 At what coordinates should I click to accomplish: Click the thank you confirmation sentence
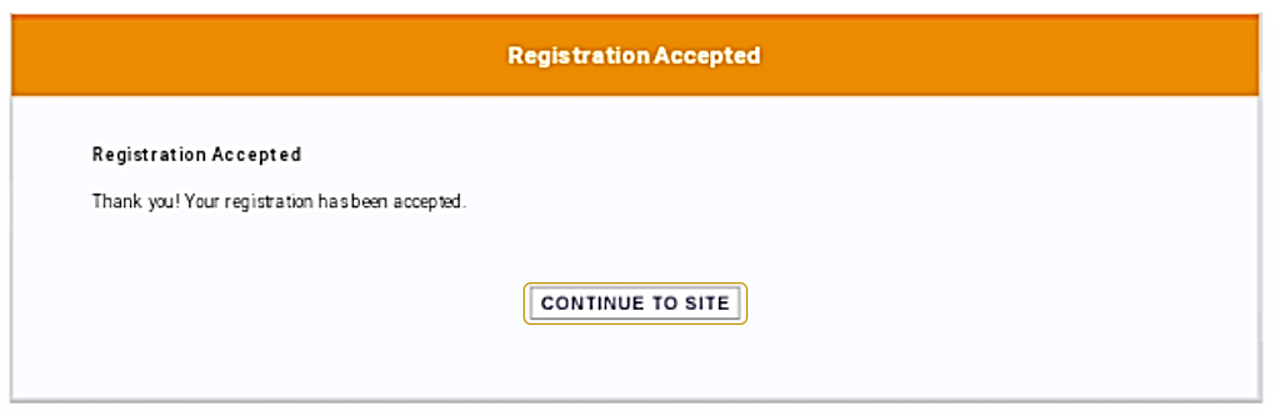pos(279,202)
